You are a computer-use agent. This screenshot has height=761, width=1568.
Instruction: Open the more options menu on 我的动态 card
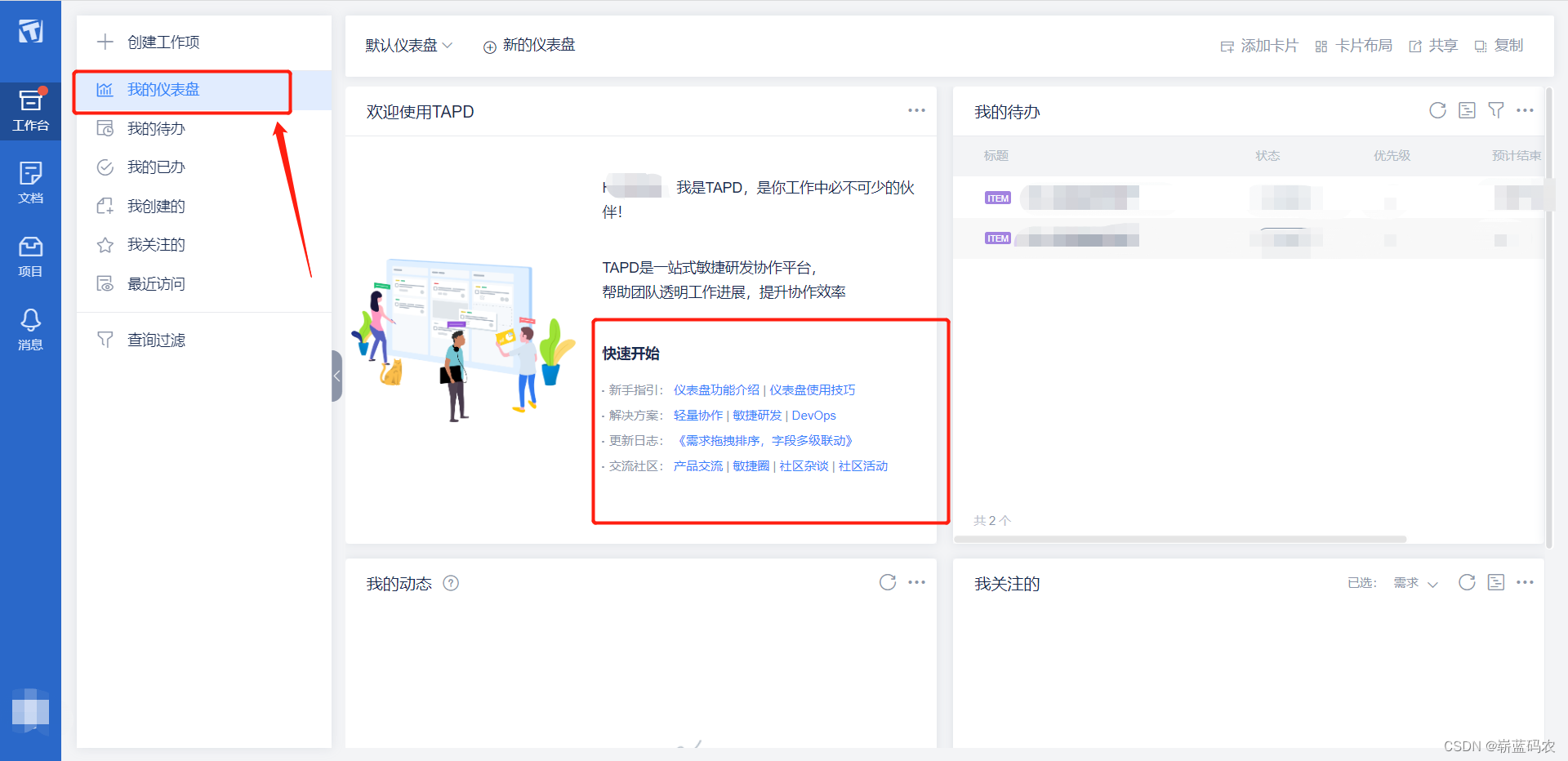pos(916,582)
